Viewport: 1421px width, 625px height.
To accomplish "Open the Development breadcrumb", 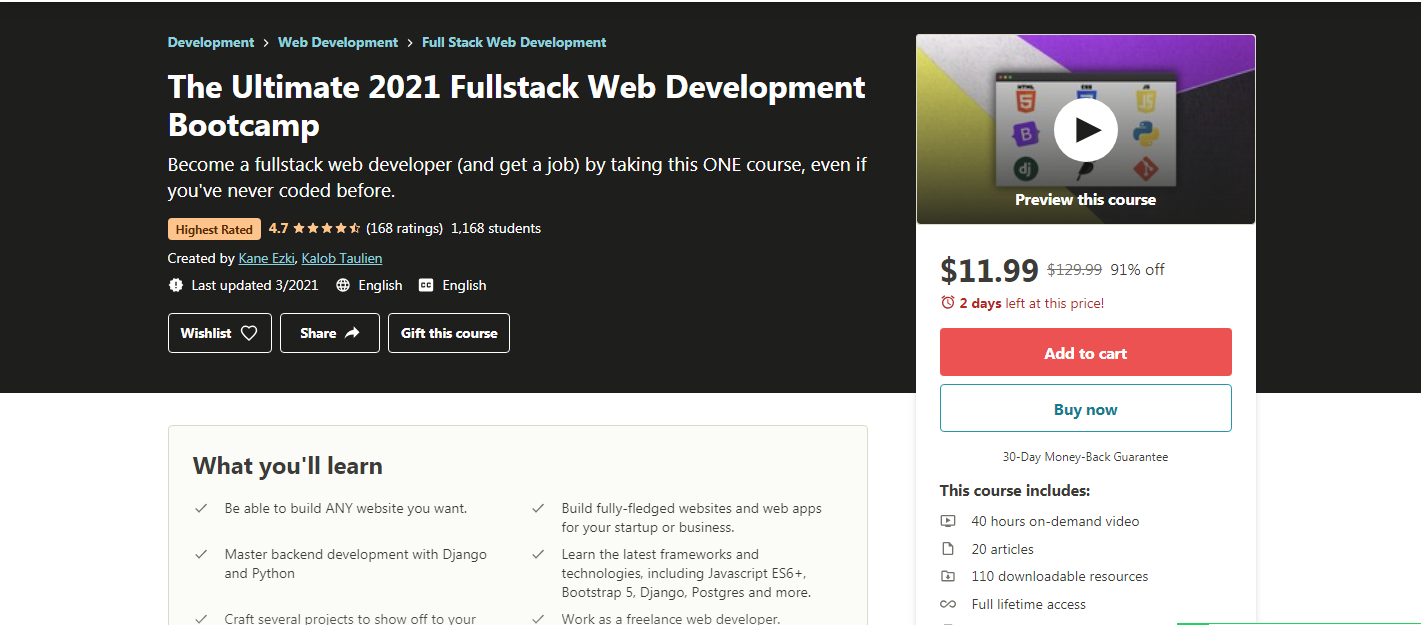I will [211, 42].
